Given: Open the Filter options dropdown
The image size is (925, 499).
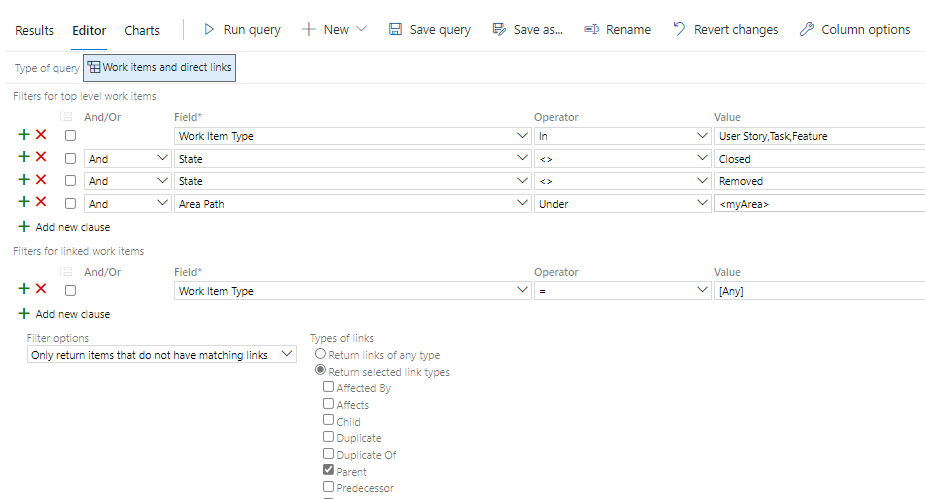Looking at the screenshot, I should pyautogui.click(x=162, y=354).
